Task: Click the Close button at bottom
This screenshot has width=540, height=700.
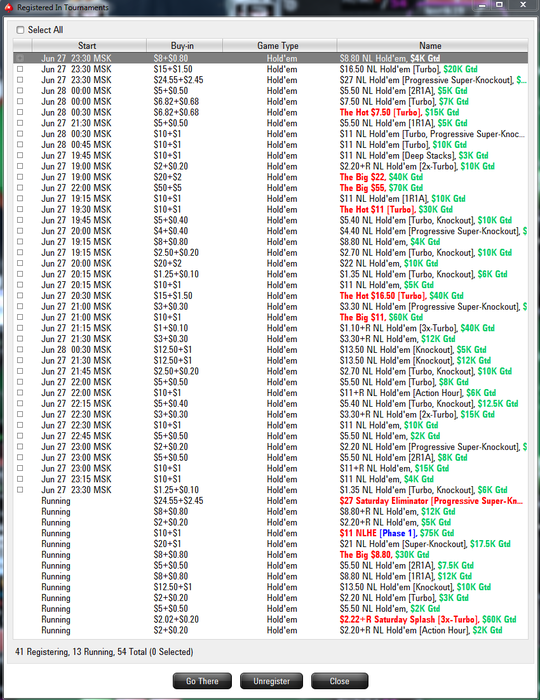Action: coord(340,681)
